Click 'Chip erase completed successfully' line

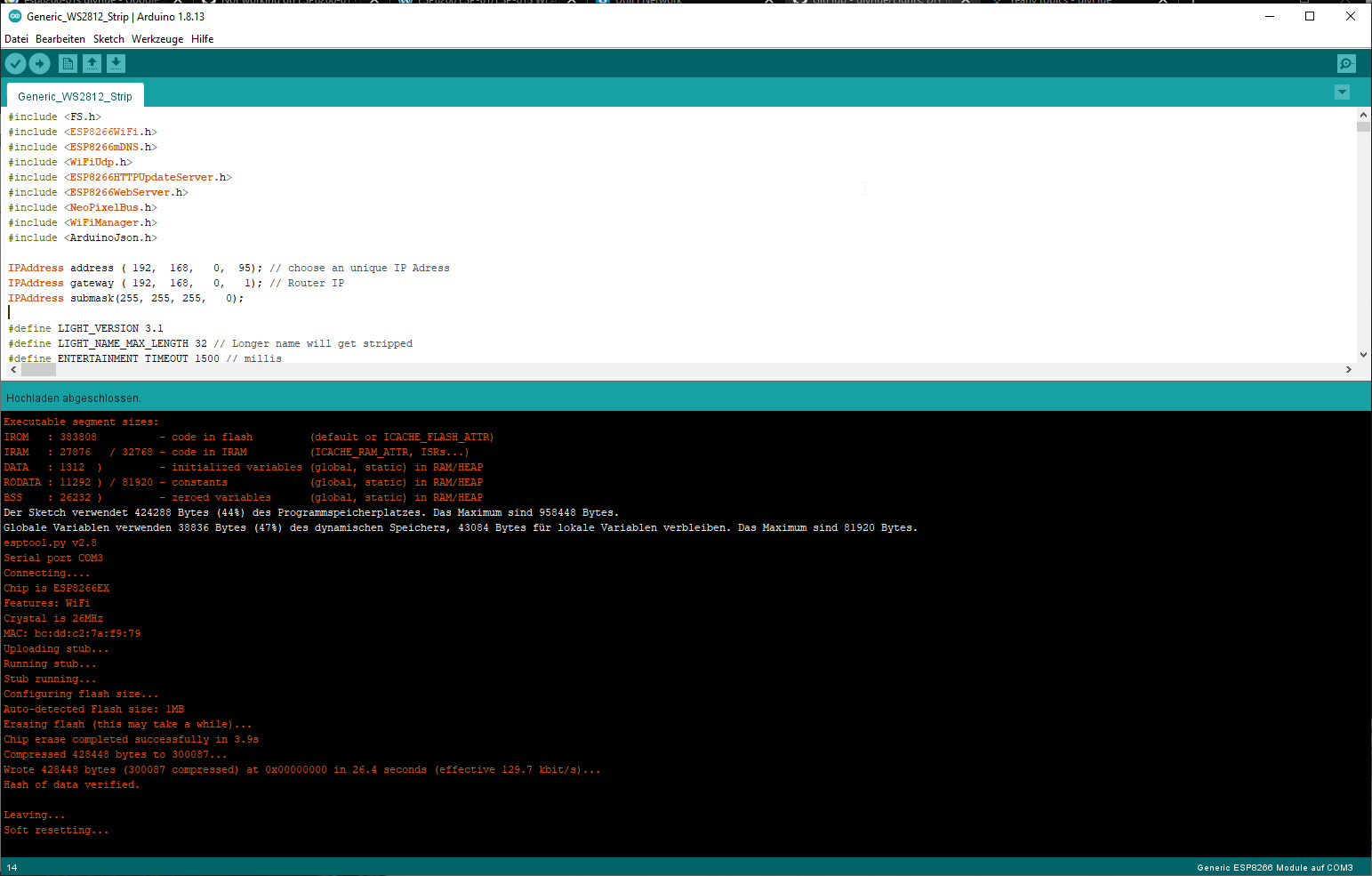[131, 739]
